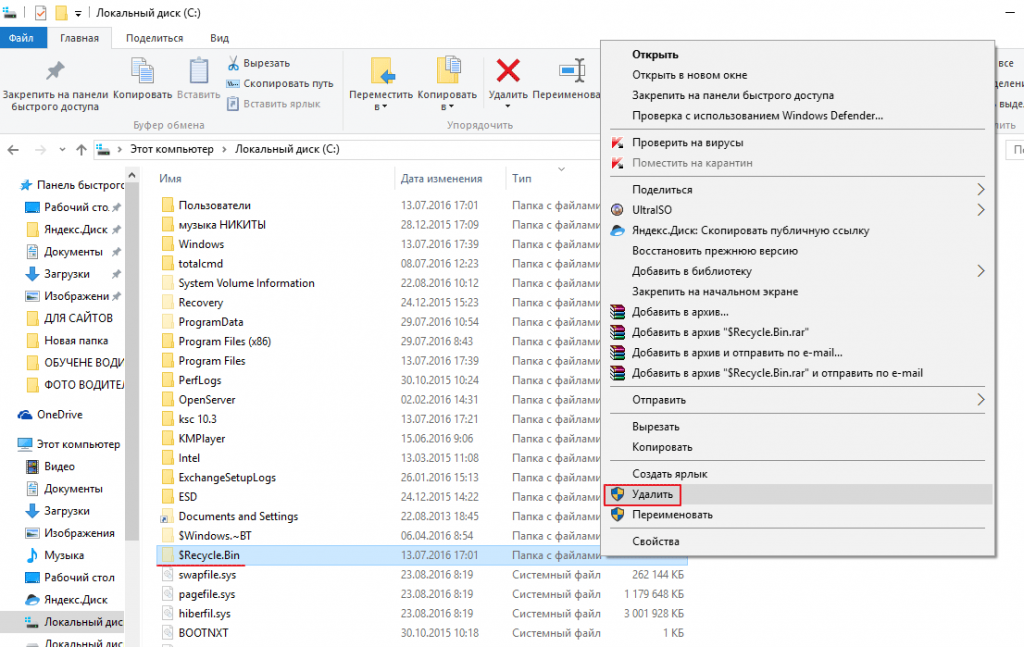Screen dimensions: 1024x647
Task: Click the Move to folder icon
Action: [x=382, y=71]
